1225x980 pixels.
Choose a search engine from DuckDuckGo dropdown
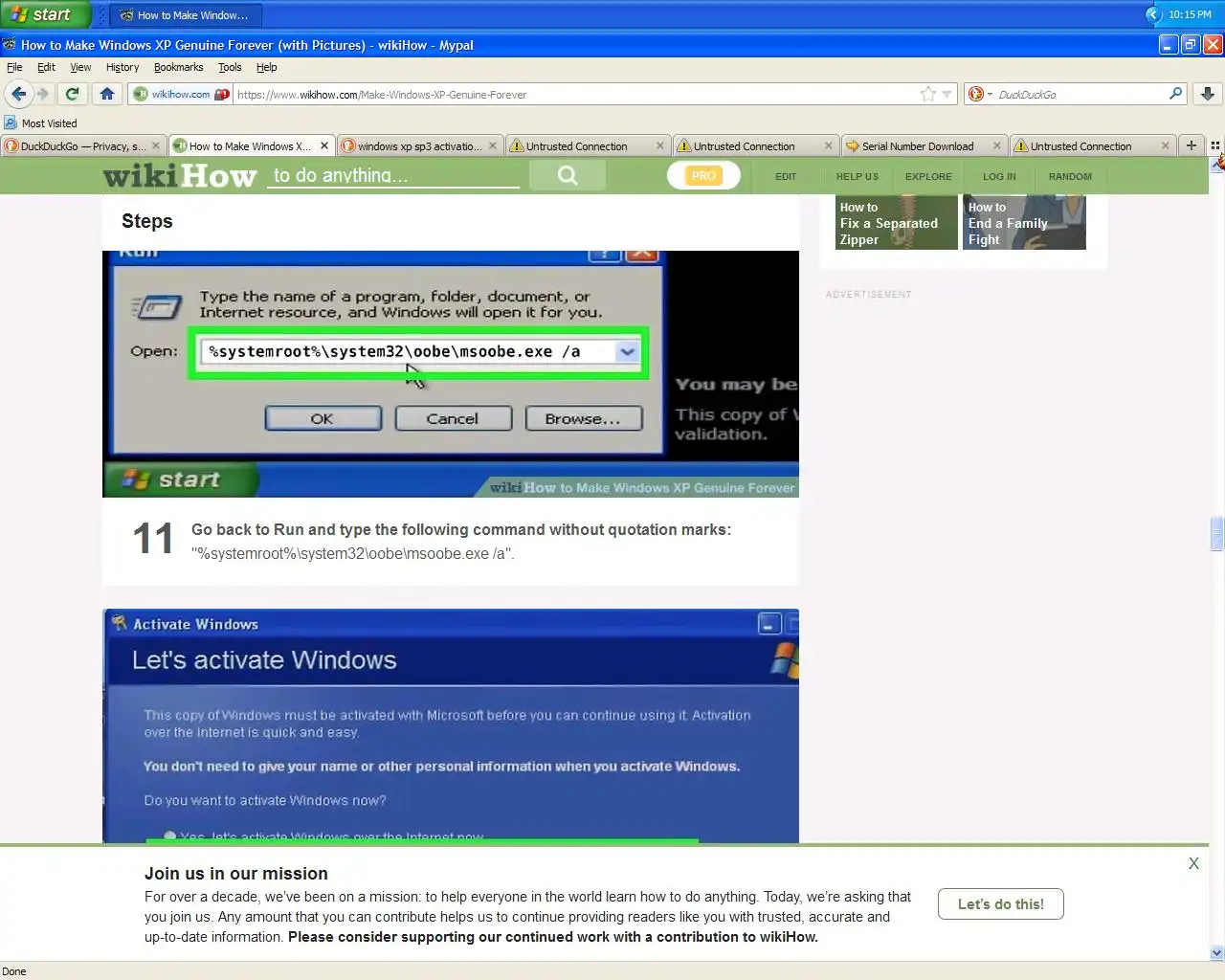tap(980, 94)
